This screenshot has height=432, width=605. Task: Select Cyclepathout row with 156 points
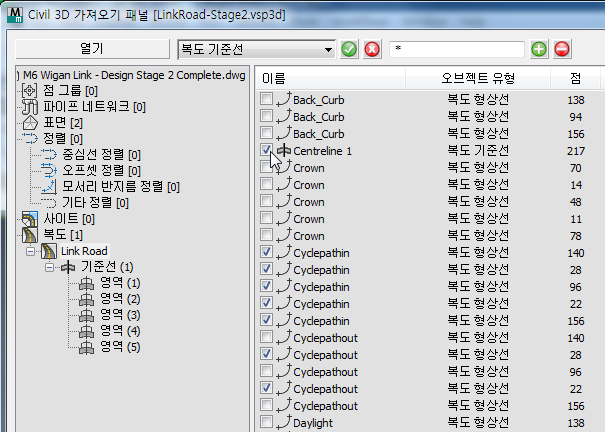point(428,405)
